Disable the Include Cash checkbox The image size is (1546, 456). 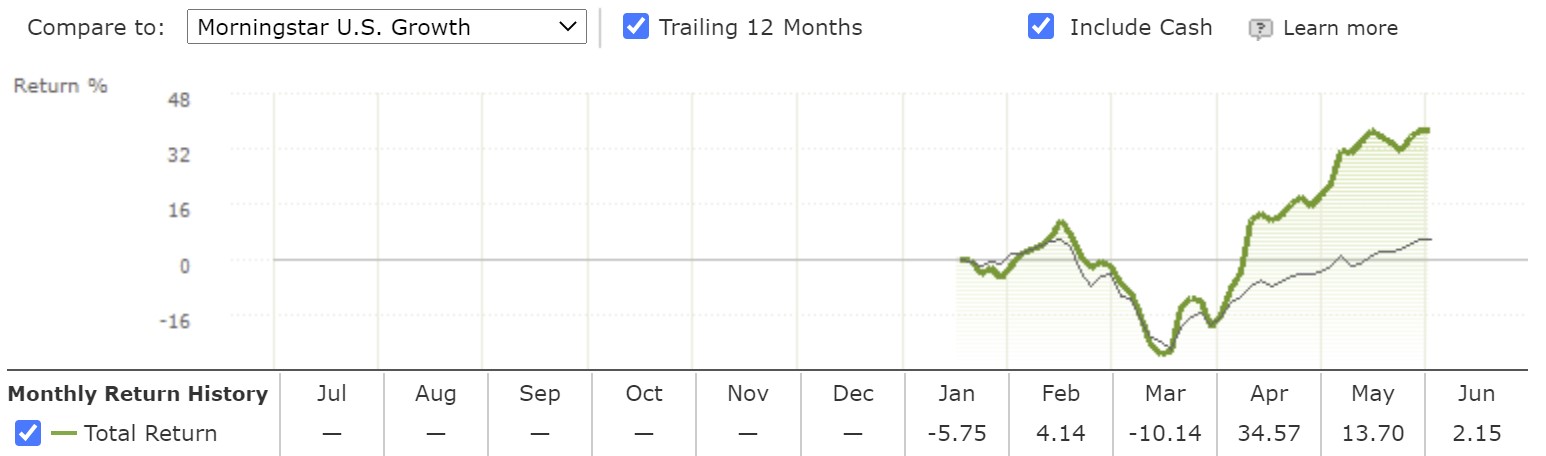tap(1041, 26)
